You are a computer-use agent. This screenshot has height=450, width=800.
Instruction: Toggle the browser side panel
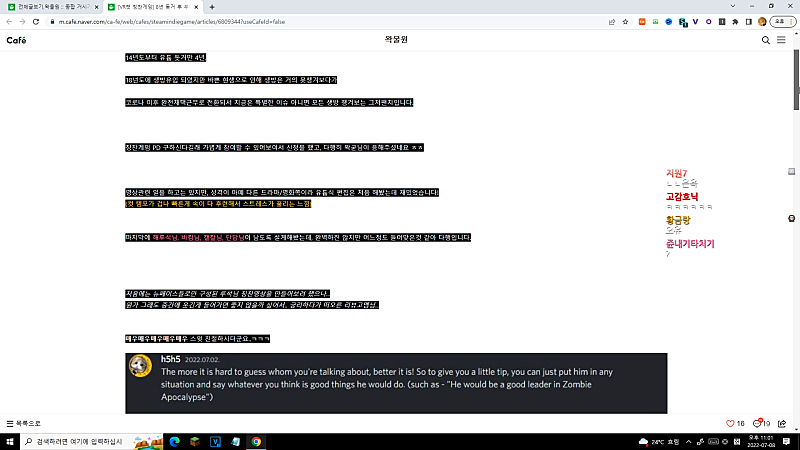[x=748, y=22]
